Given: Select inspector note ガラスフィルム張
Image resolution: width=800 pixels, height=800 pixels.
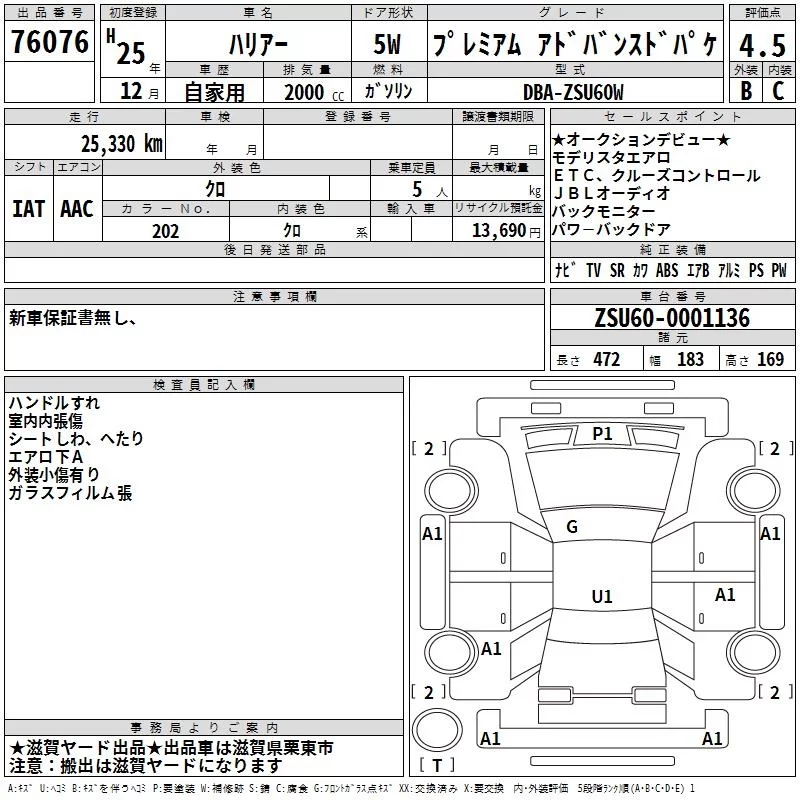Looking at the screenshot, I should tap(70, 493).
